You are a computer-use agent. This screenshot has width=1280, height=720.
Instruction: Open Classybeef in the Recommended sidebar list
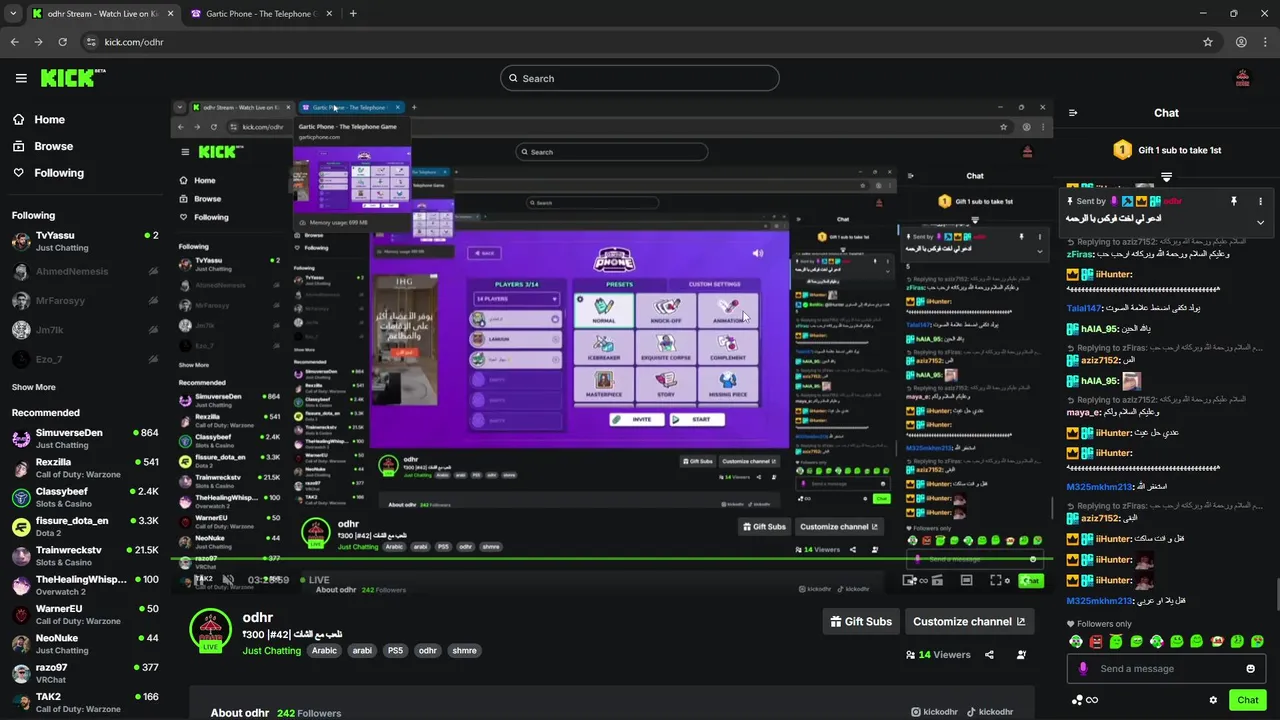(x=85, y=497)
